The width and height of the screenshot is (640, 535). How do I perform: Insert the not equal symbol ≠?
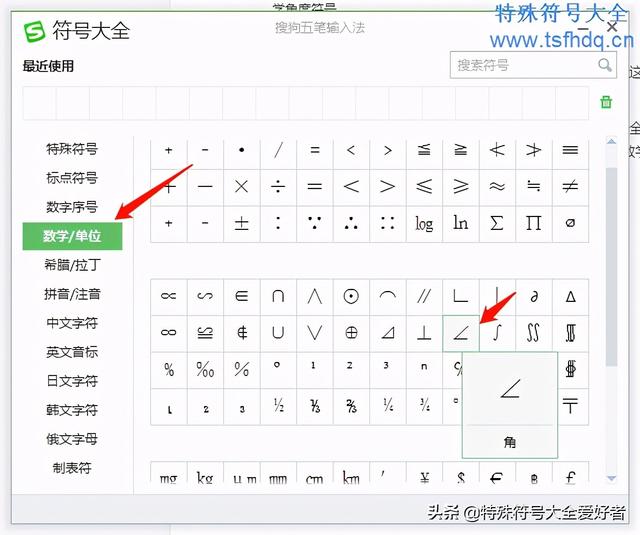tap(570, 187)
